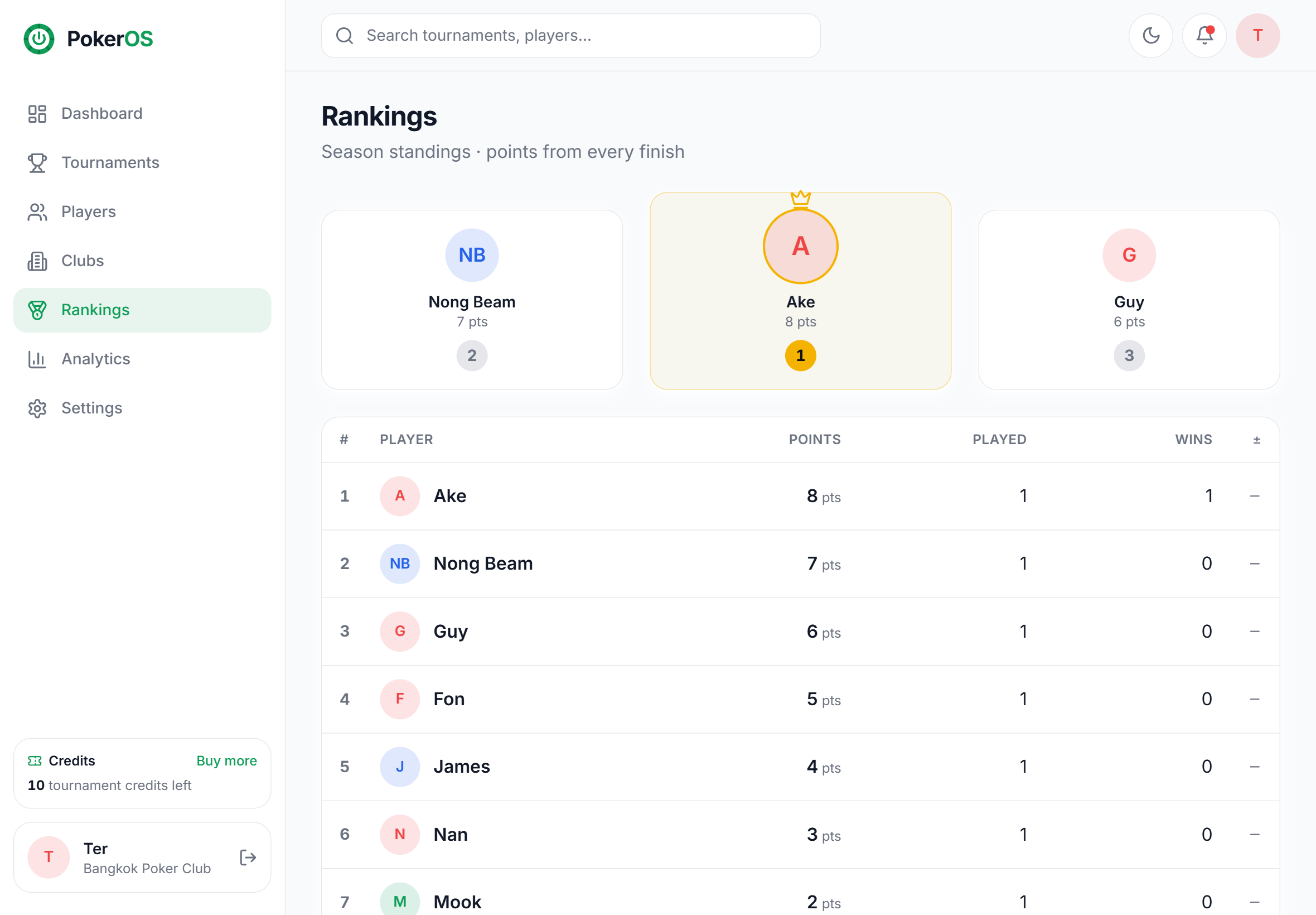Image resolution: width=1316 pixels, height=915 pixels.
Task: Open the James row in the rankings table
Action: click(x=800, y=767)
